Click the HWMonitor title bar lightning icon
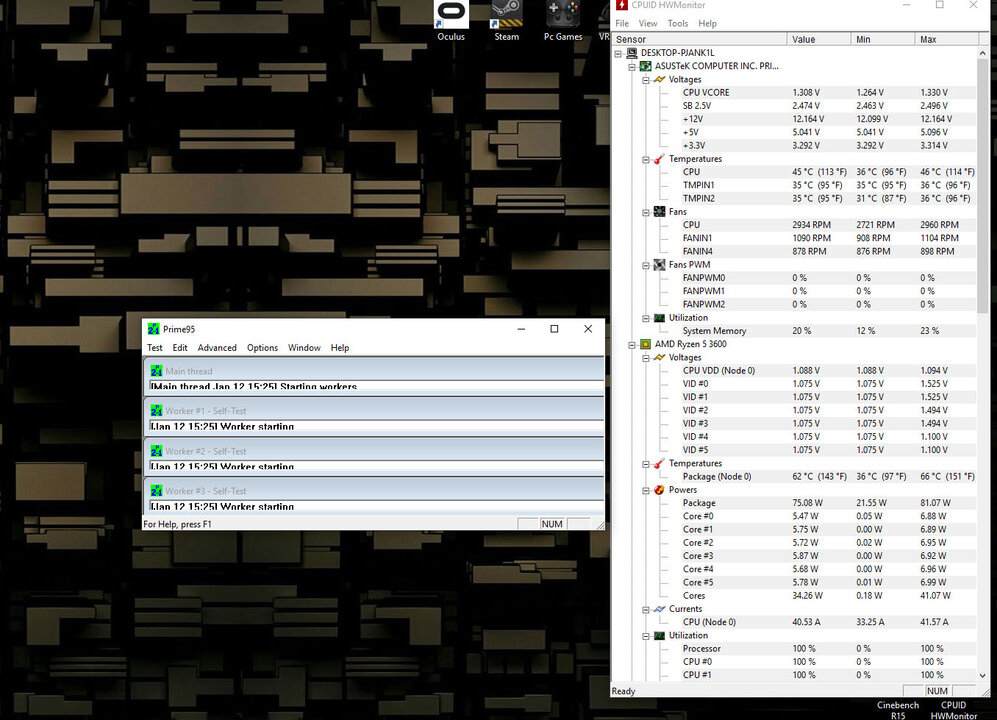The height and width of the screenshot is (720, 997). pos(622,5)
